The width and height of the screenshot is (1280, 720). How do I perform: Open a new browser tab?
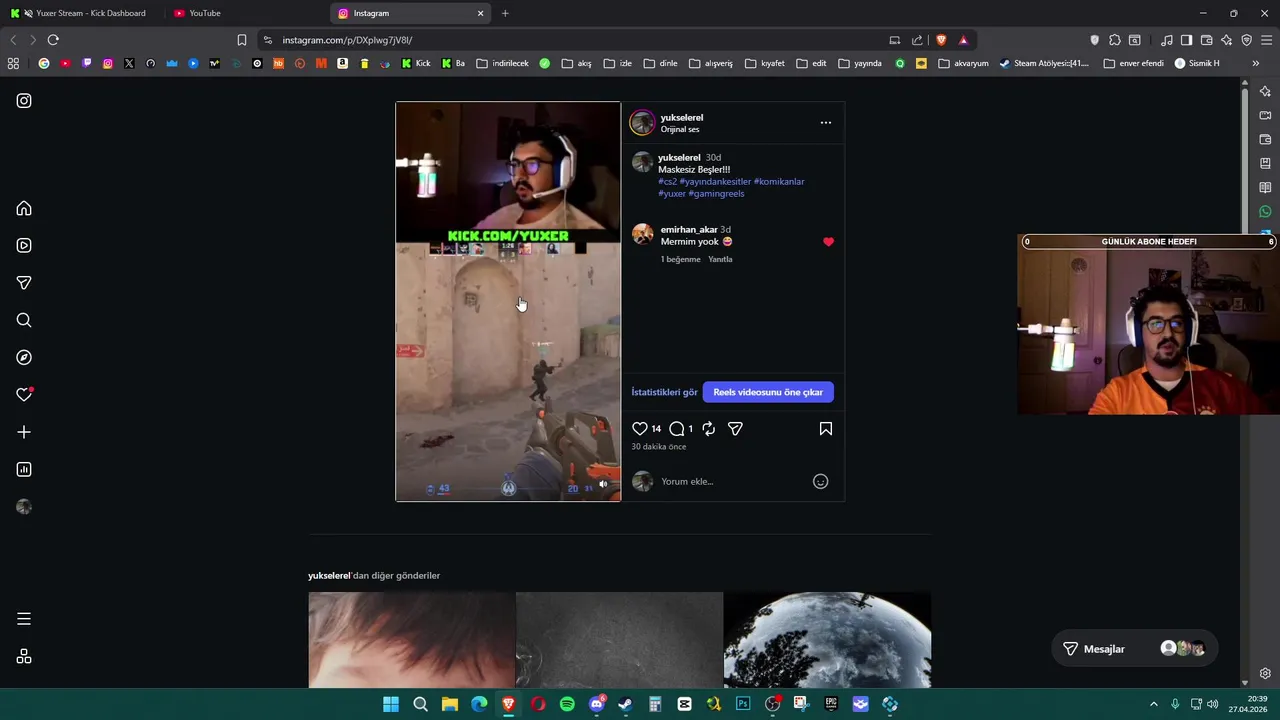pyautogui.click(x=505, y=13)
